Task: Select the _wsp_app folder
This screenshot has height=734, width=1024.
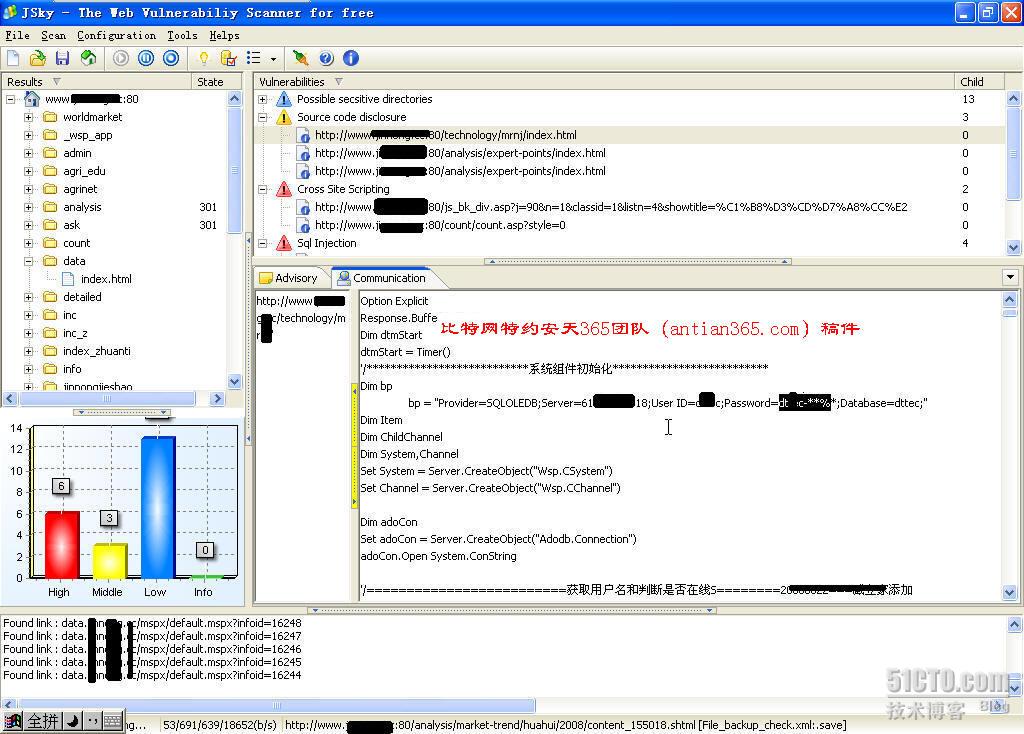Action: [88, 135]
